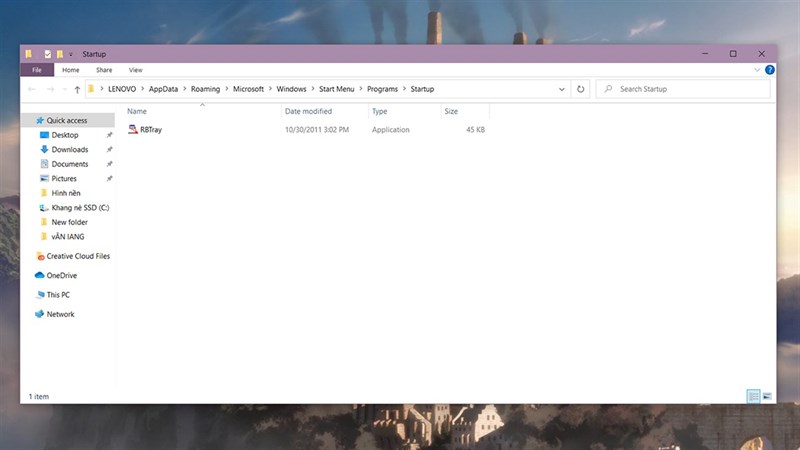Viewport: 800px width, 450px height.
Task: Open Pictures in the sidebar
Action: click(x=64, y=179)
